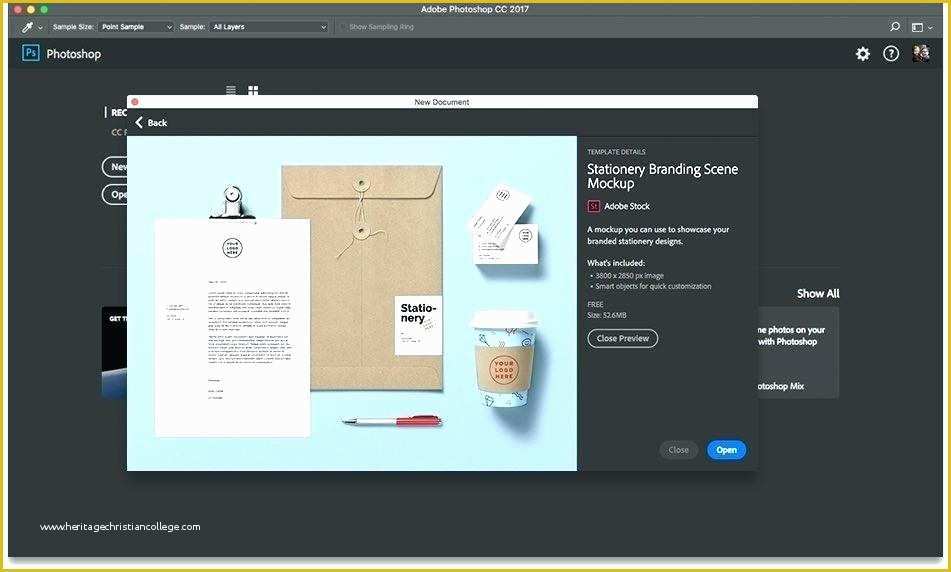This screenshot has width=951, height=572.
Task: Click 'Smart objects for quick customization' text
Action: click(653, 286)
